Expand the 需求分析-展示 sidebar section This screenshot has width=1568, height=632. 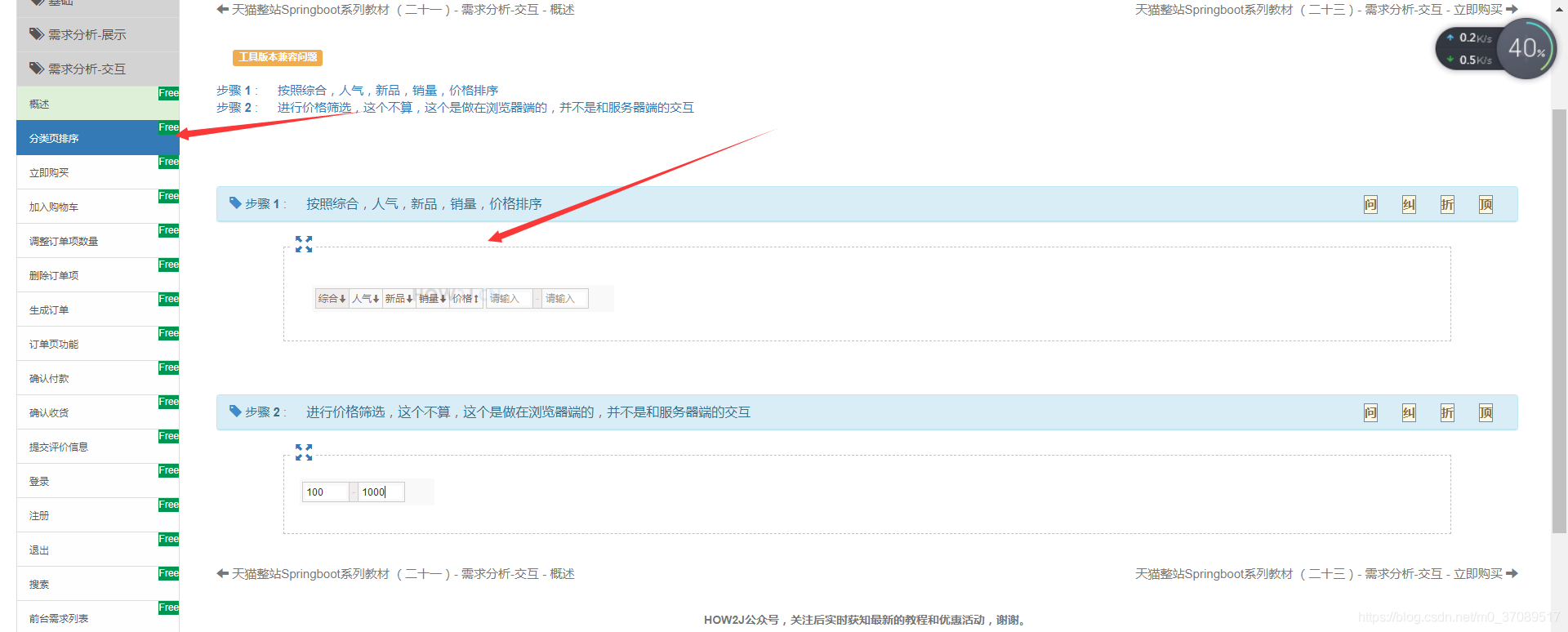click(x=98, y=35)
